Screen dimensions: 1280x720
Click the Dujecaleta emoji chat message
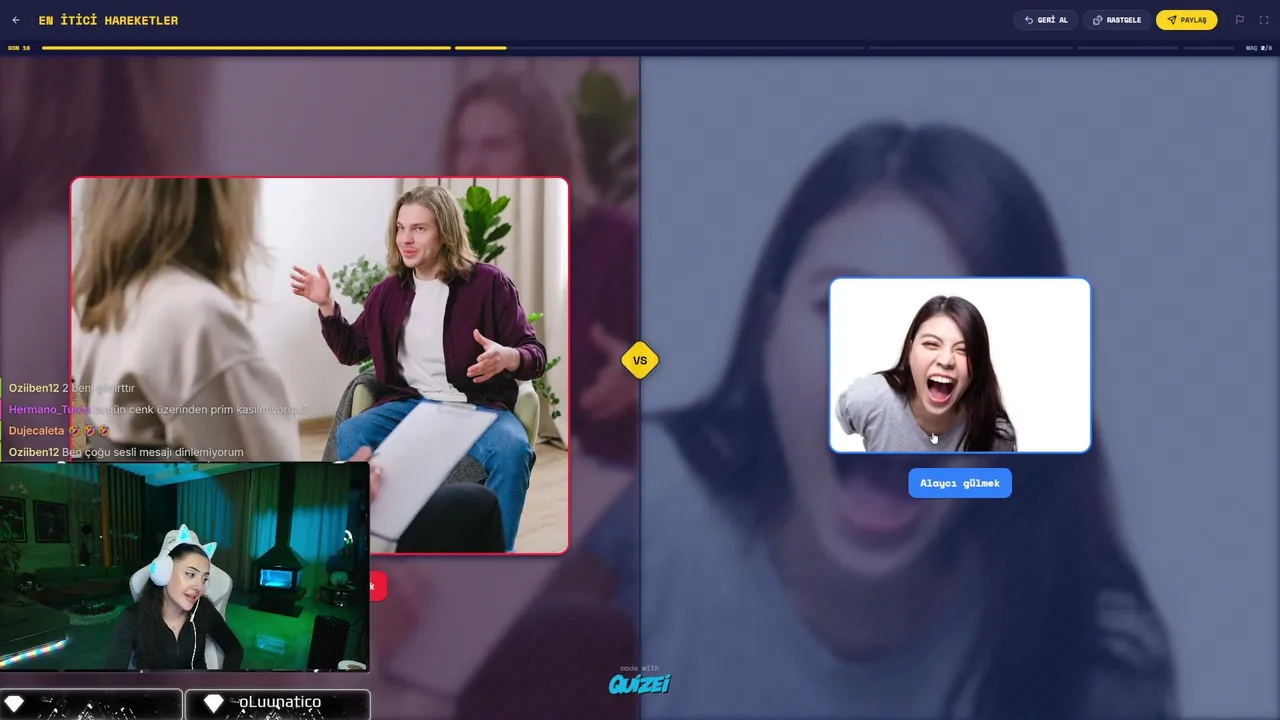[x=59, y=431]
